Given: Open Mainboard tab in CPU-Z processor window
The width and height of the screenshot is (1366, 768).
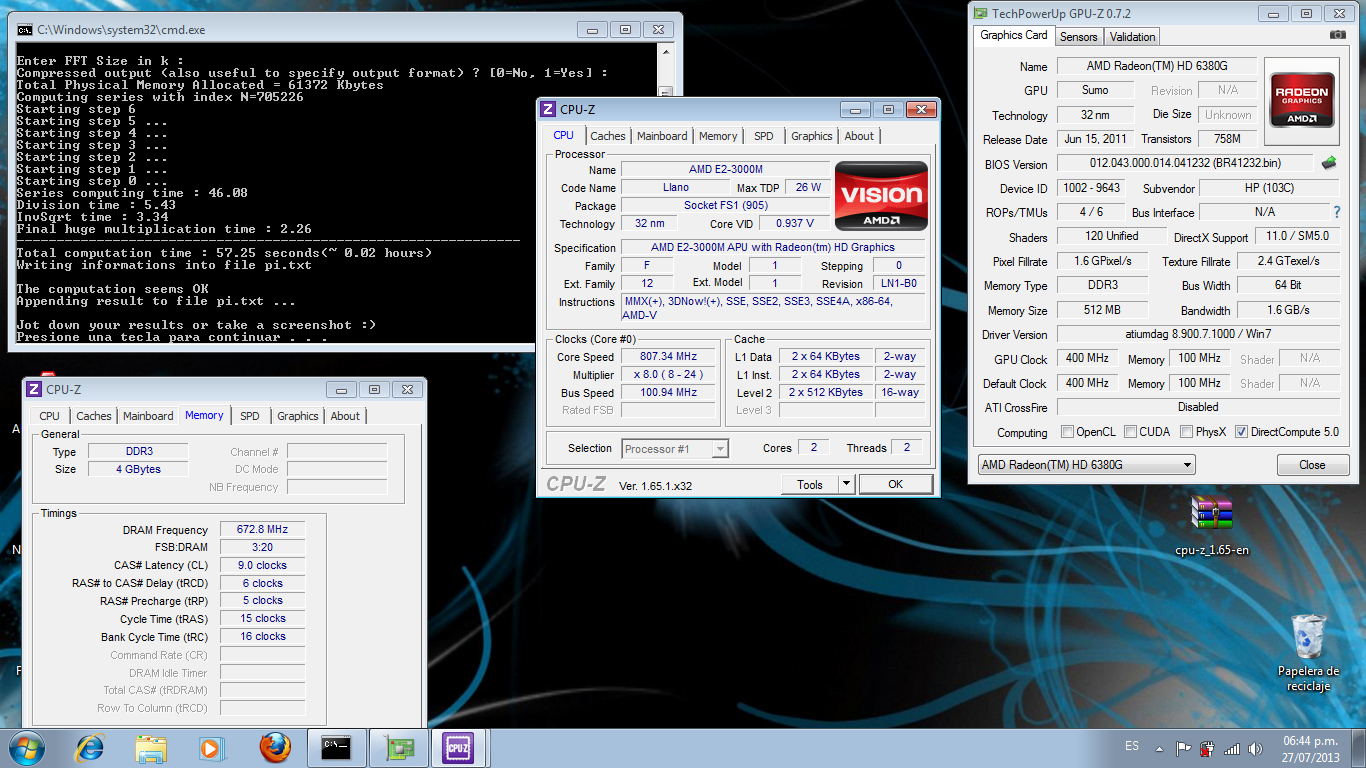Looking at the screenshot, I should [662, 136].
